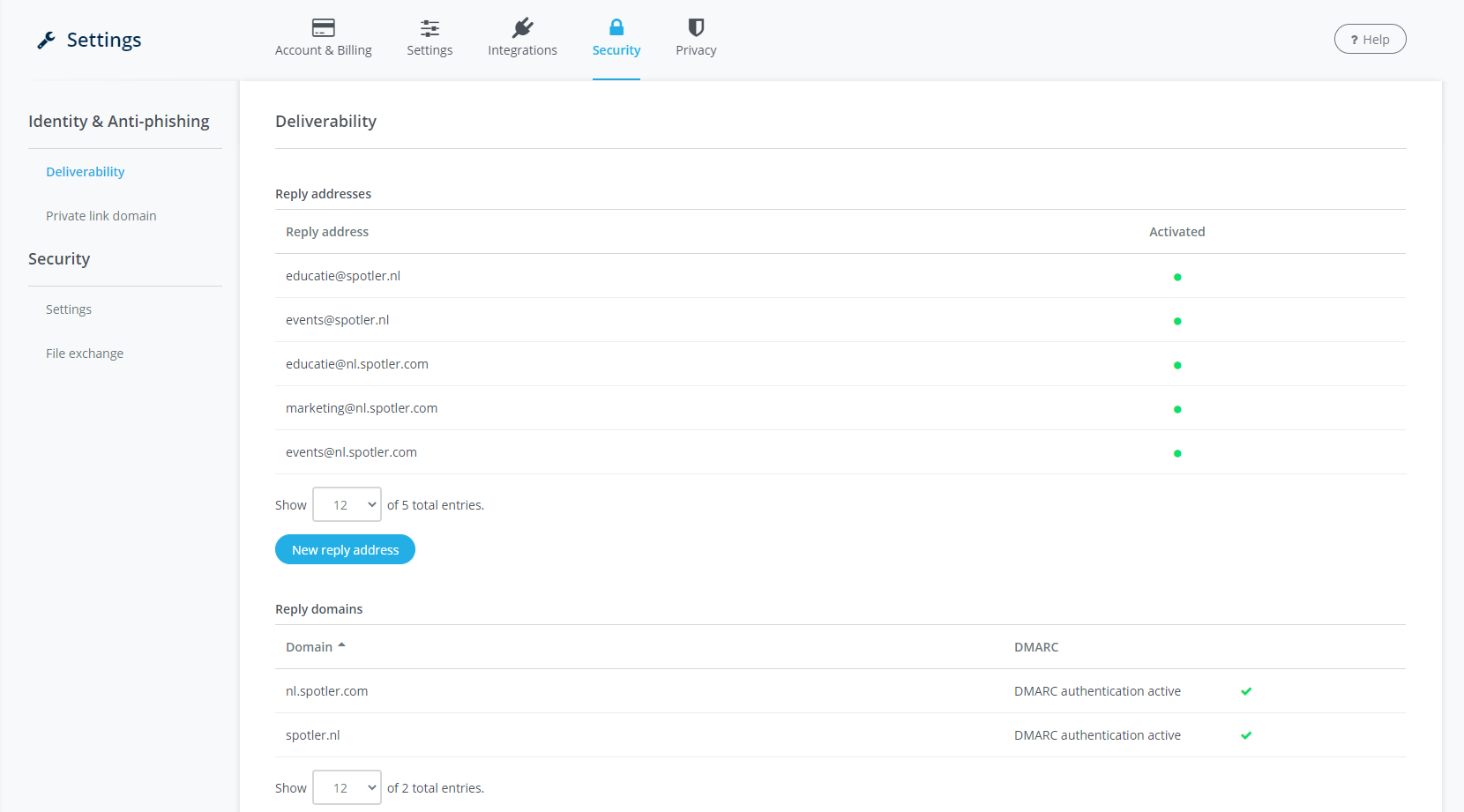Open reply addresses entries-per-page dropdown
1464x812 pixels.
coord(347,504)
